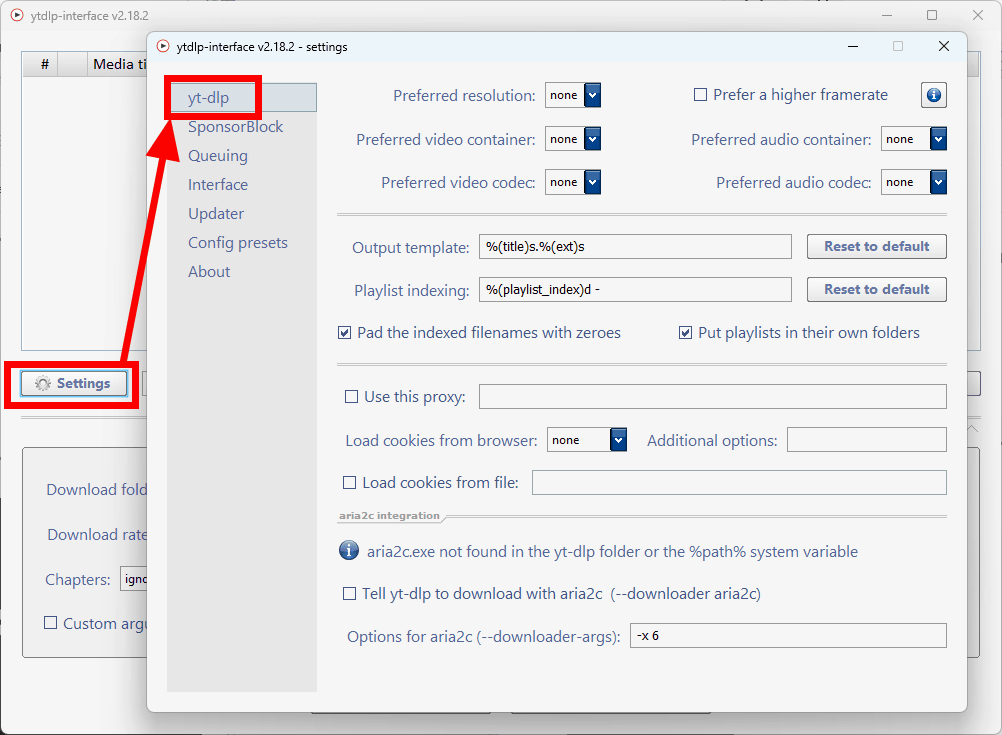Click the blue info icon beside framerate option
The image size is (1002, 735).
[933, 95]
